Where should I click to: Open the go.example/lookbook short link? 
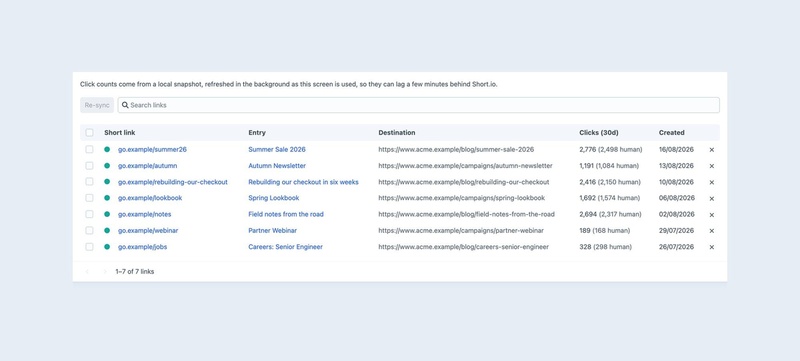(x=150, y=198)
